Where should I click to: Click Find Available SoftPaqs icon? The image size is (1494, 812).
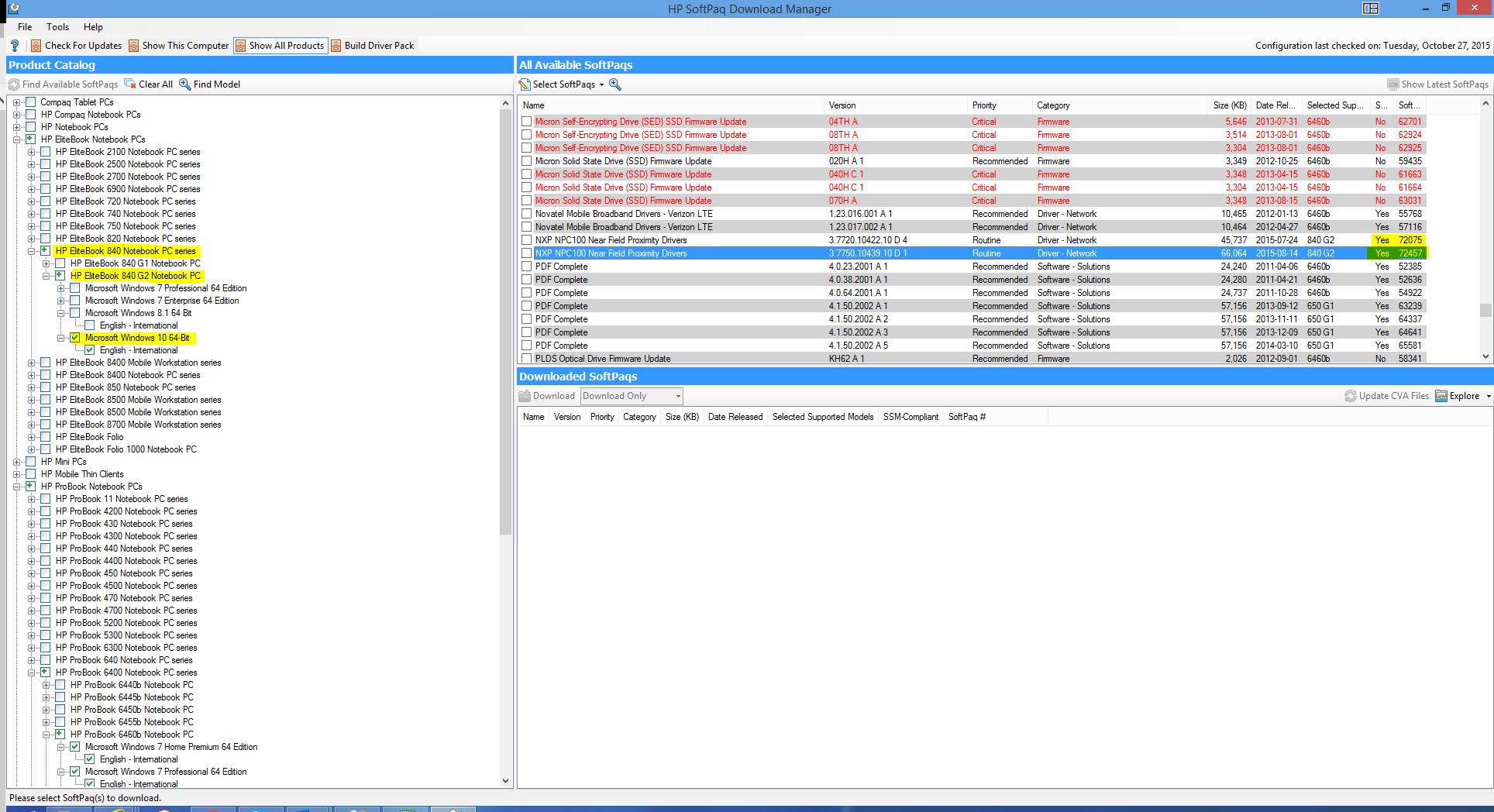(x=14, y=84)
